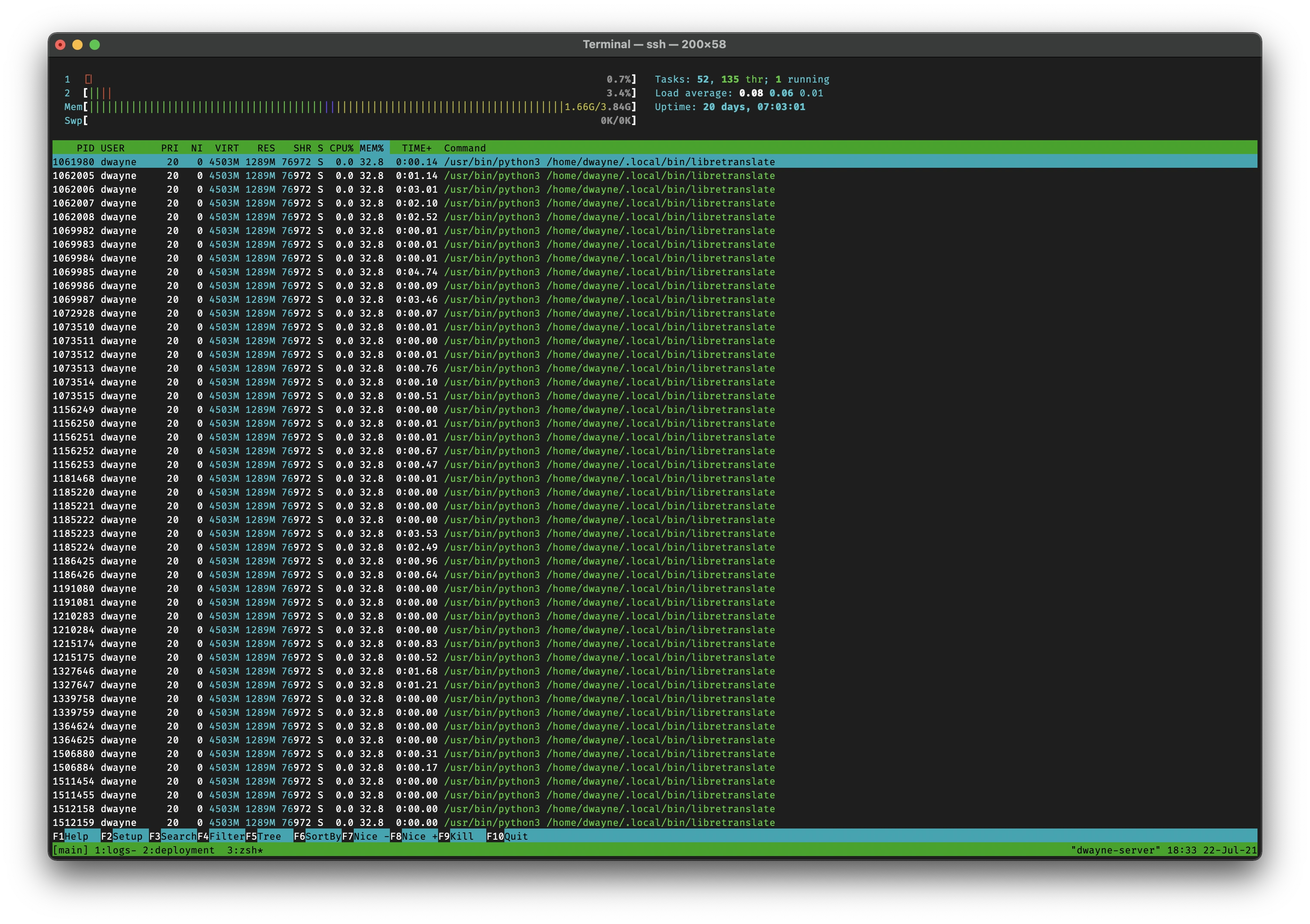Sort by PRI column header
This screenshot has height=924, width=1310.
tap(170, 148)
